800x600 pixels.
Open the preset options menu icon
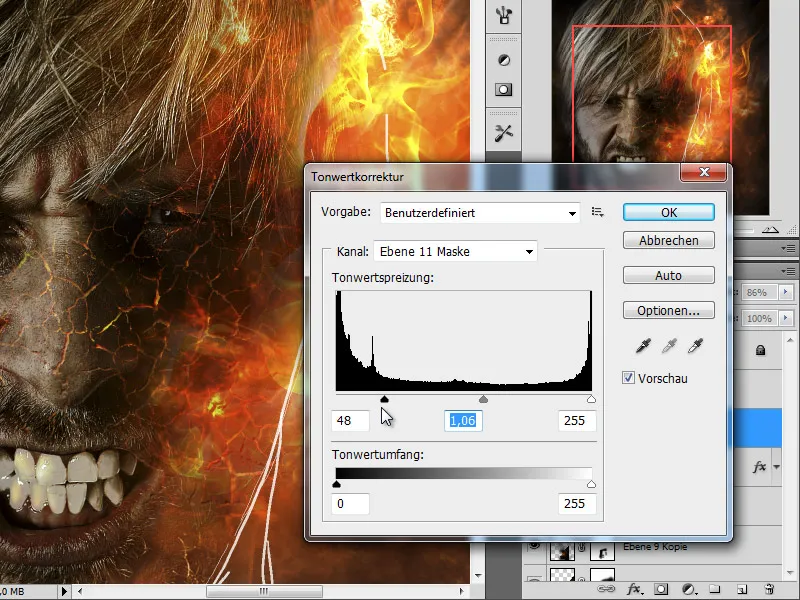(x=597, y=212)
